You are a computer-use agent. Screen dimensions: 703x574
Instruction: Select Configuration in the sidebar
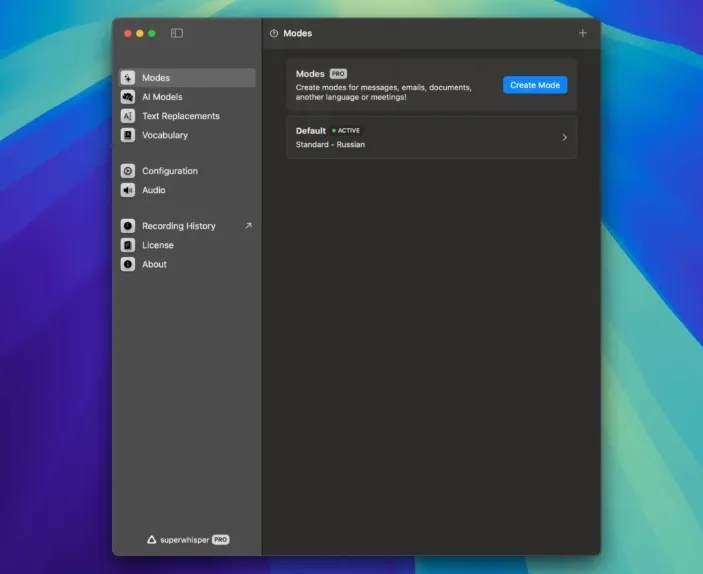170,171
